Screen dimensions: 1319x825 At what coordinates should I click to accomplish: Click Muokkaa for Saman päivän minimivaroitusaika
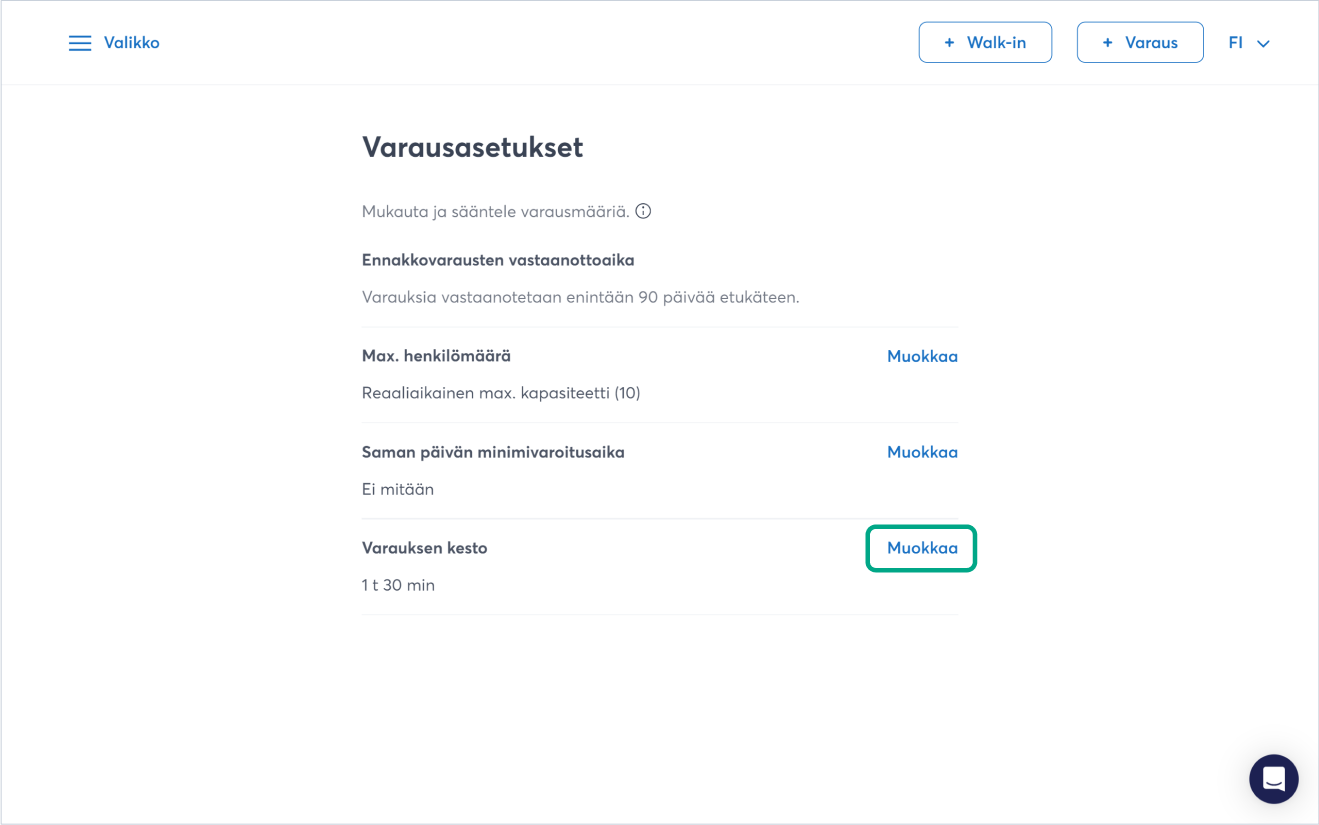[x=922, y=452]
